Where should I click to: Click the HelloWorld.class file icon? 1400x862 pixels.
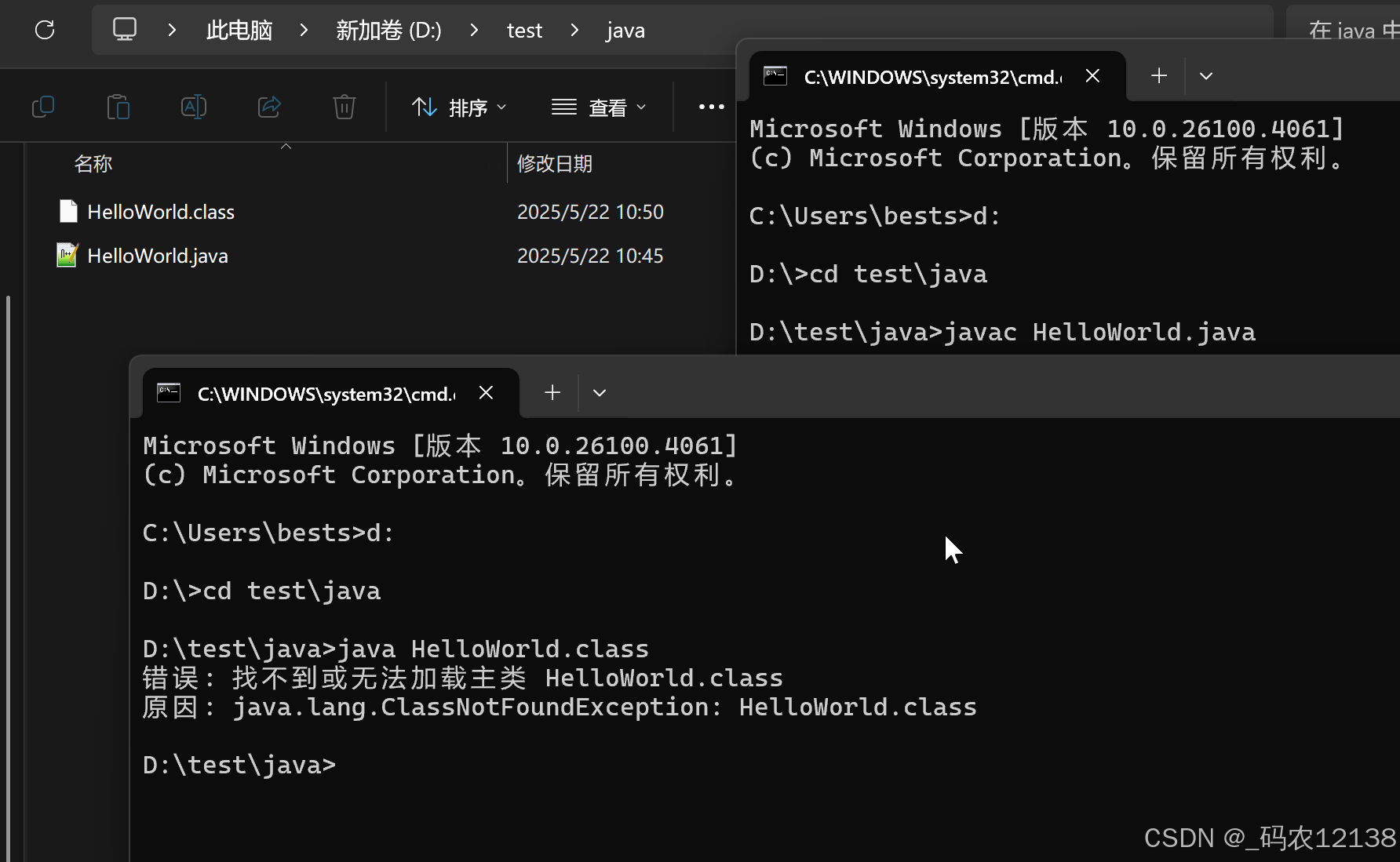point(68,211)
